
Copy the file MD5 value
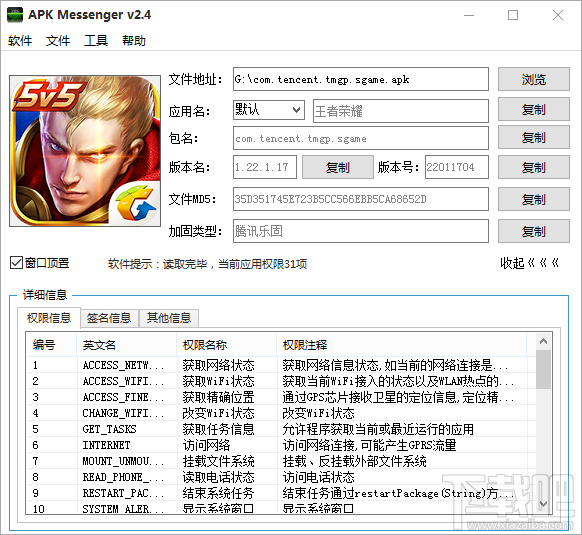tap(534, 199)
